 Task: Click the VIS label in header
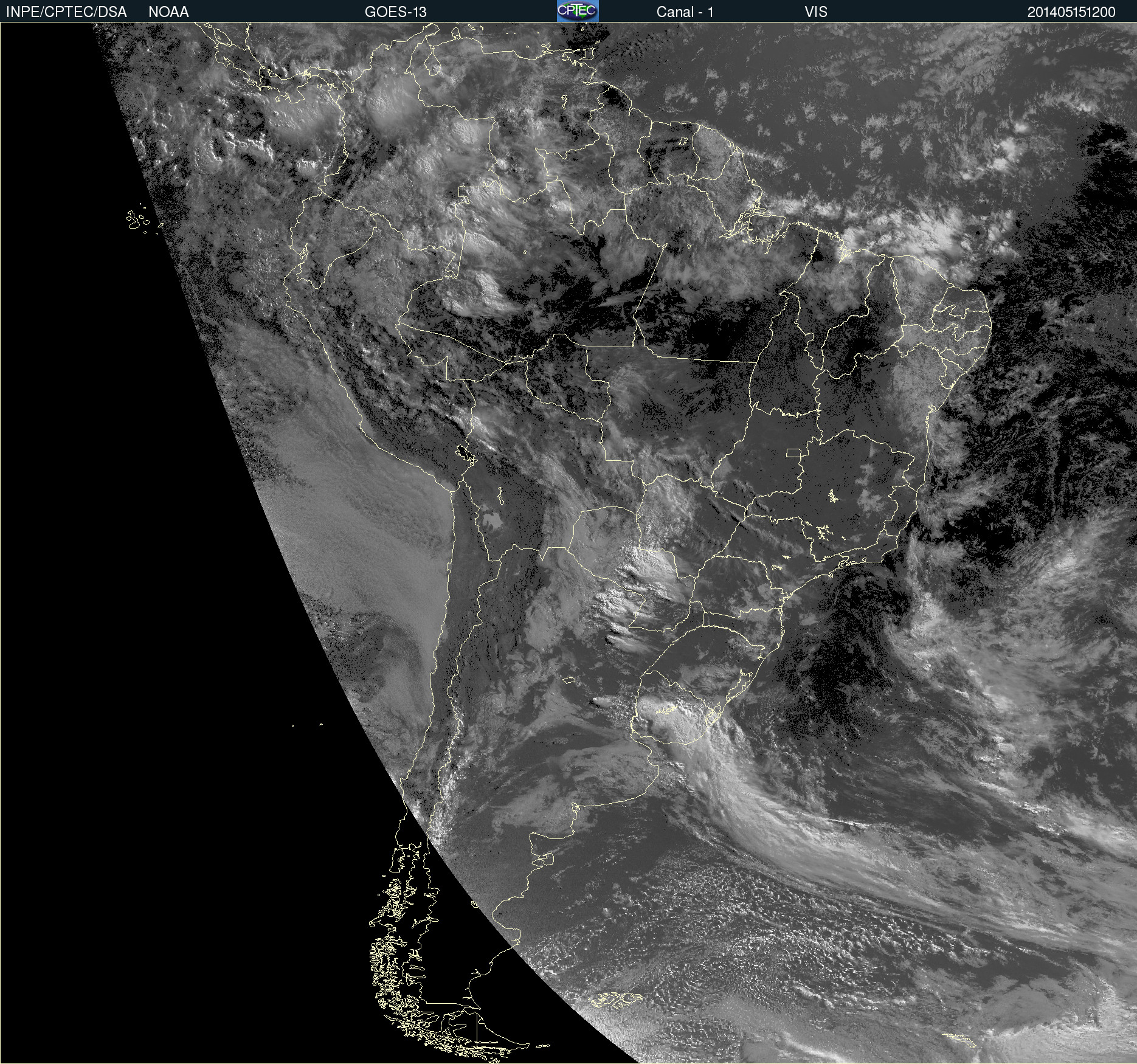[816, 12]
